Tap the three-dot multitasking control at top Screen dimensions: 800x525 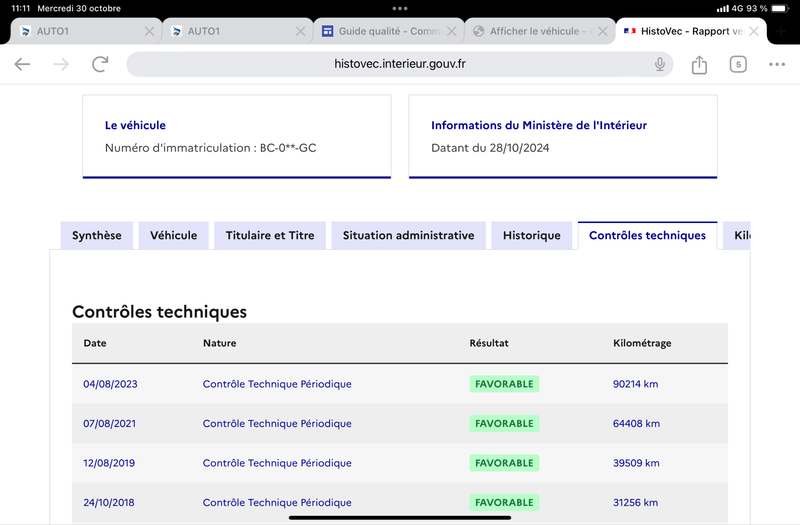point(400,9)
